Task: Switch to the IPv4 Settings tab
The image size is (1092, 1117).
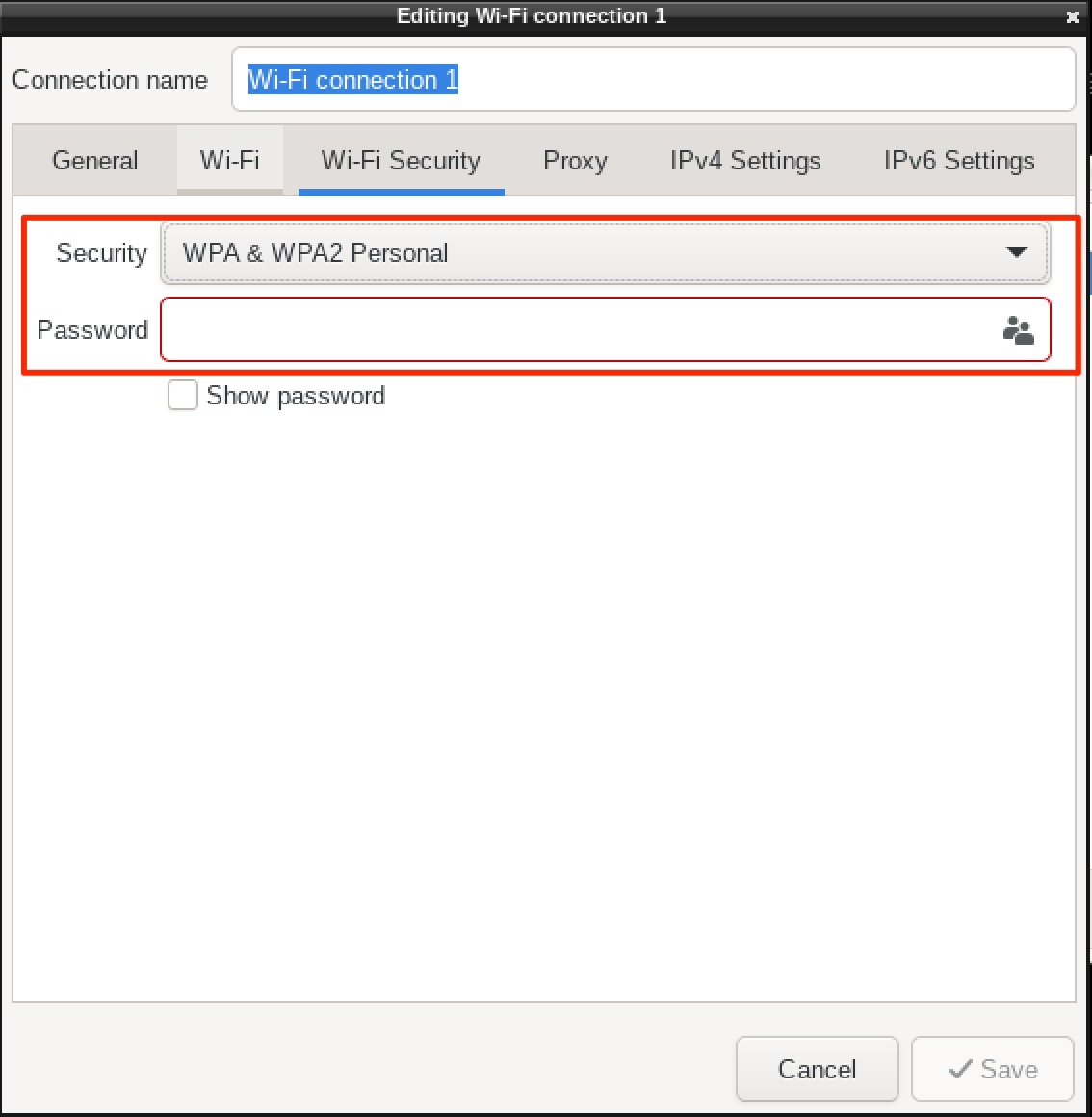Action: tap(744, 160)
